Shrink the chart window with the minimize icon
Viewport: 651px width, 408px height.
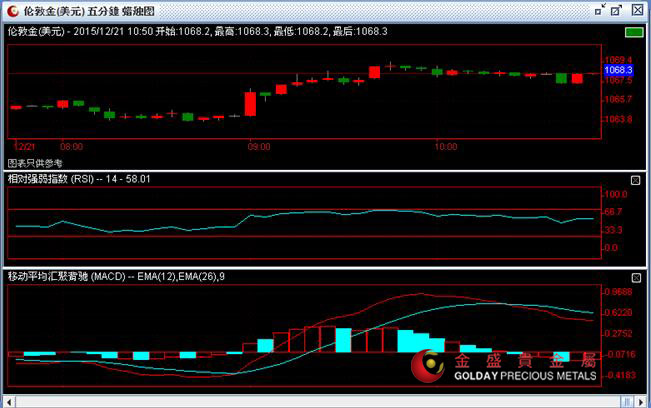pos(599,9)
